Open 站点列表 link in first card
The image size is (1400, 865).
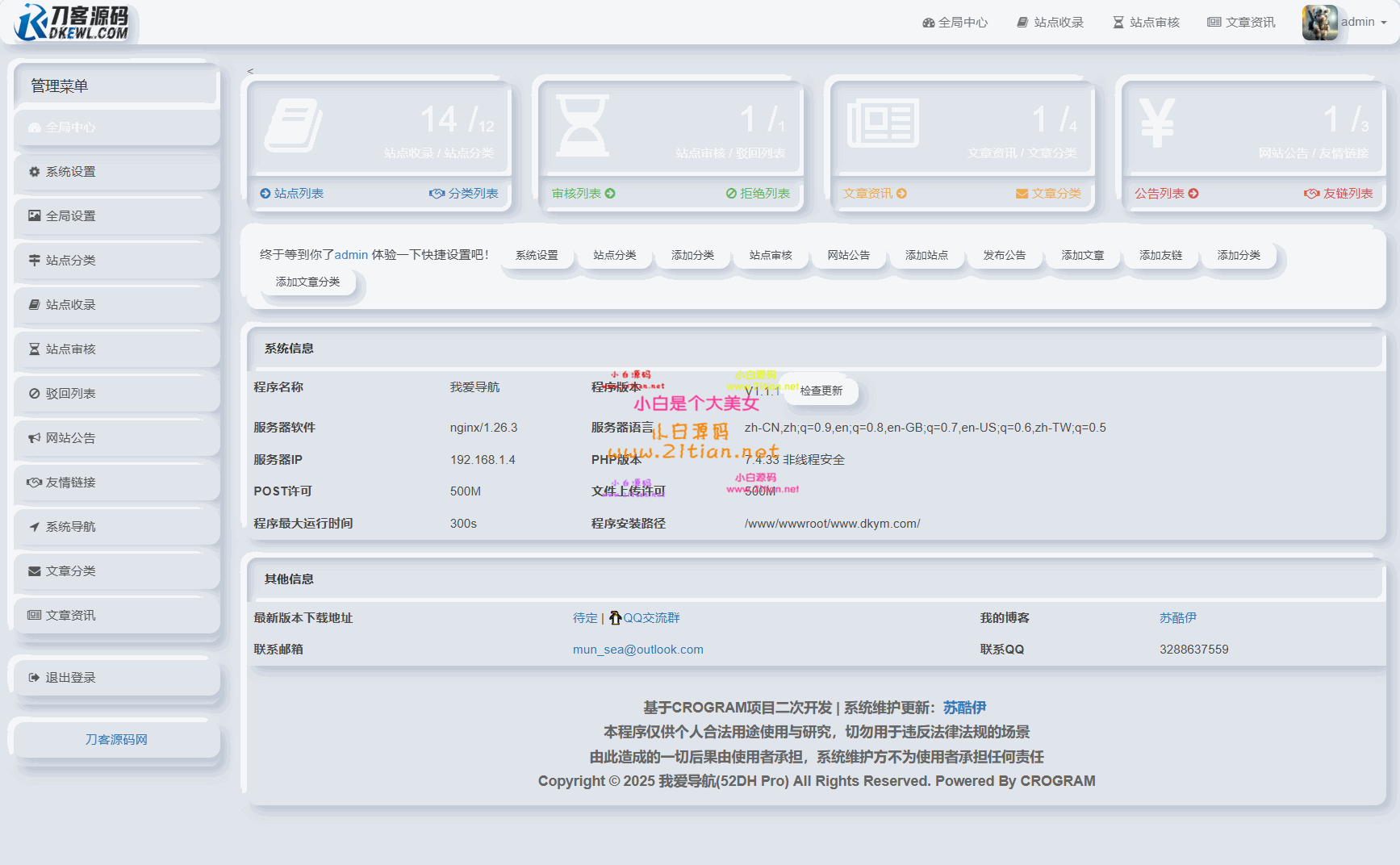(291, 194)
